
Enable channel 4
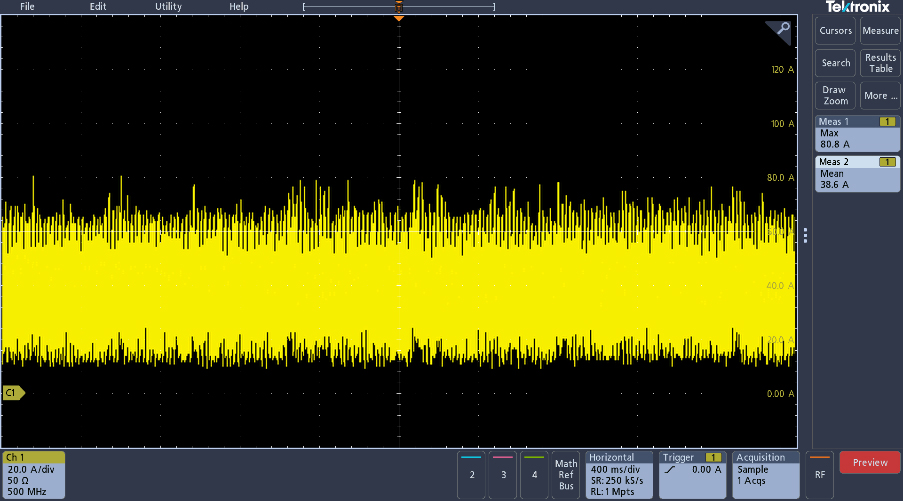pos(535,474)
